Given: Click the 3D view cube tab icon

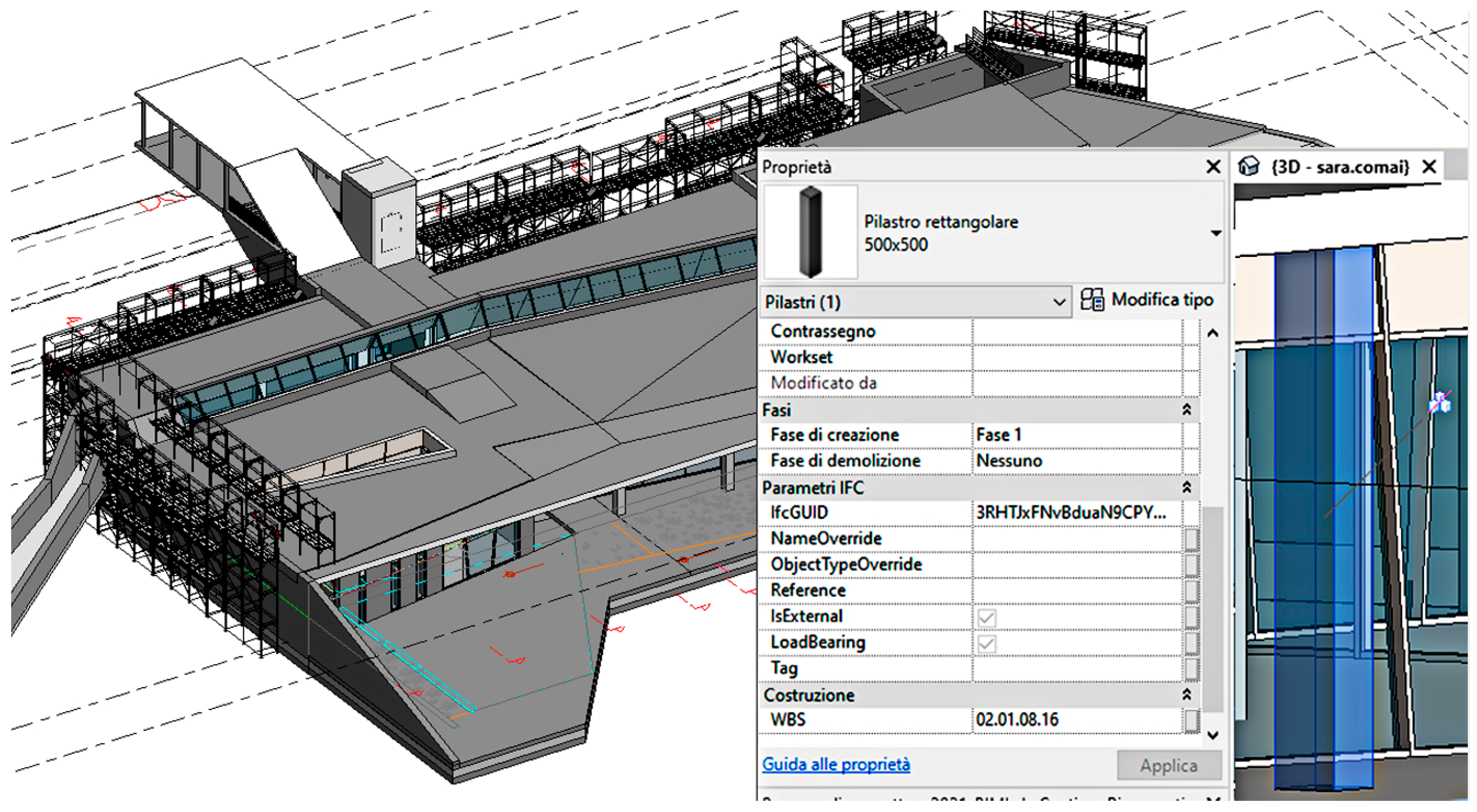Looking at the screenshot, I should click(x=1248, y=167).
